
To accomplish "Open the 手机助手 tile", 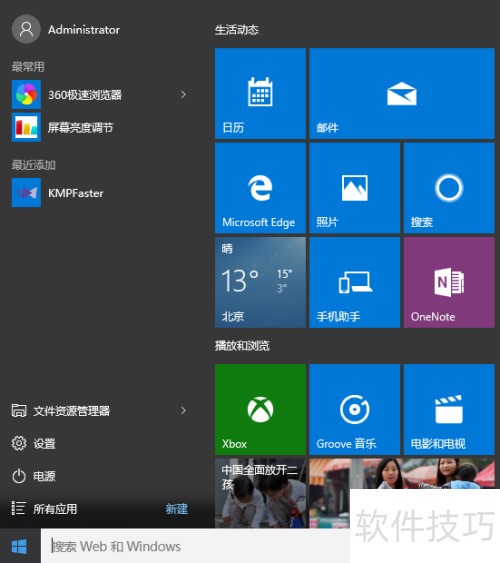I will pyautogui.click(x=355, y=282).
